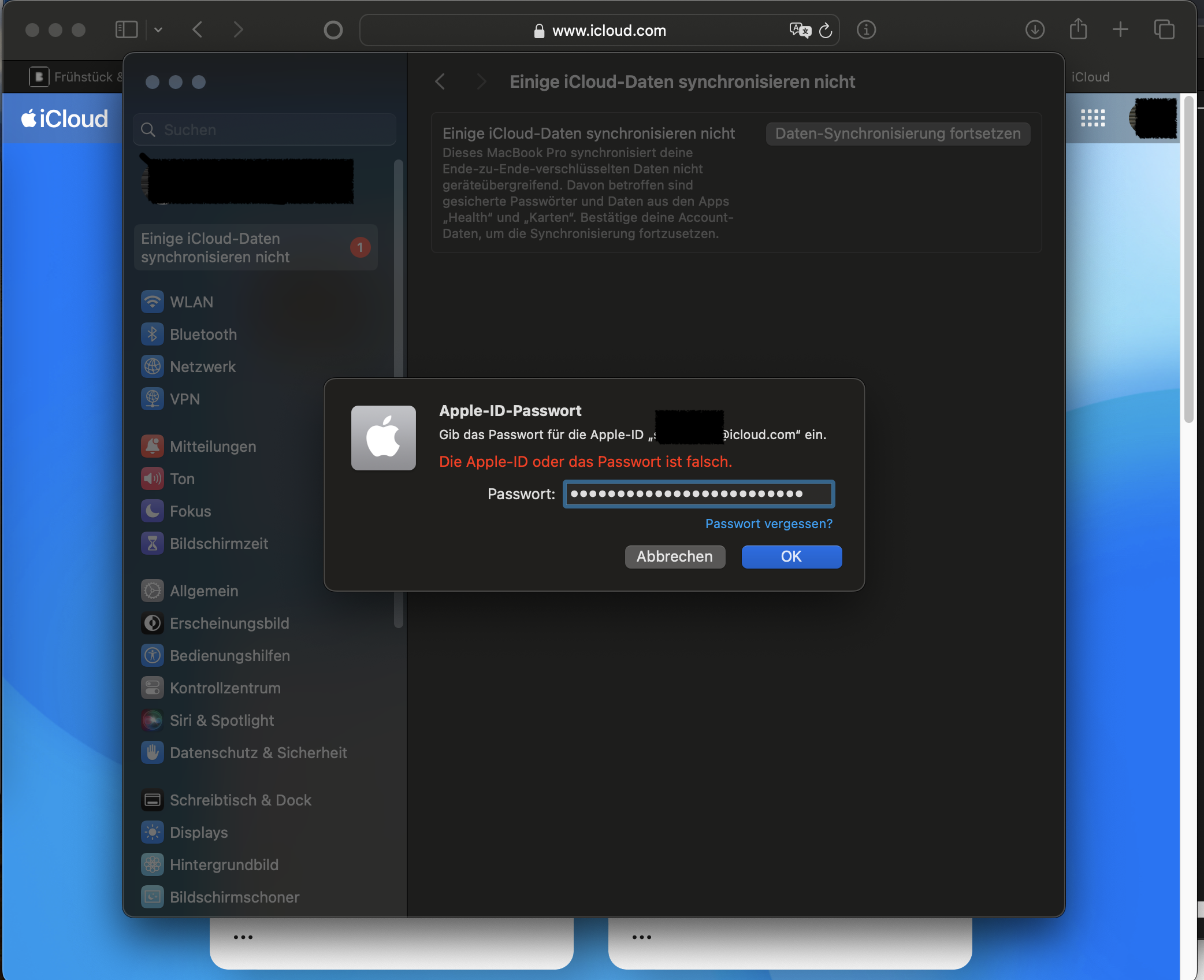Open a new tab with plus icon
Viewport: 1204px width, 980px height.
point(1120,29)
